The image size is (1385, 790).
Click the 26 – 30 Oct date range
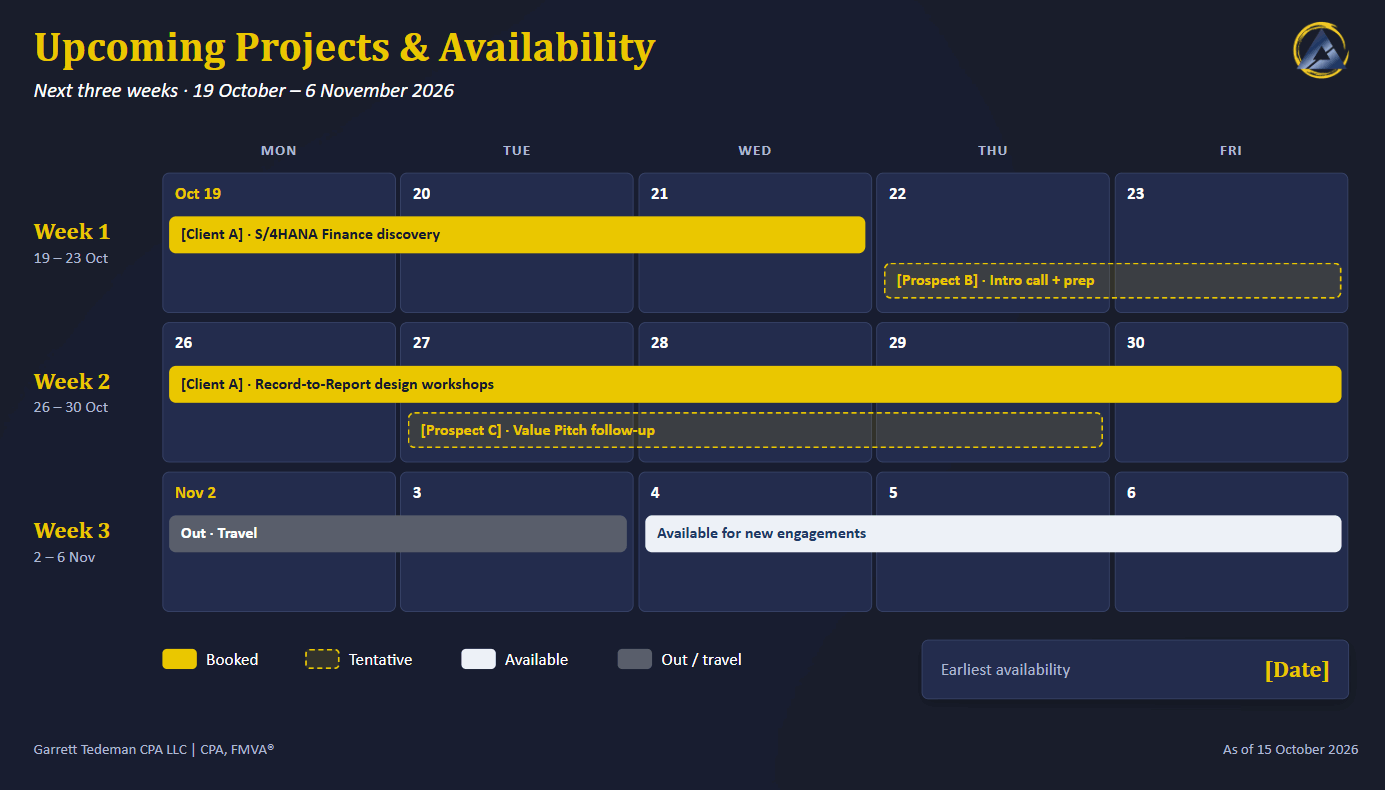tap(71, 408)
